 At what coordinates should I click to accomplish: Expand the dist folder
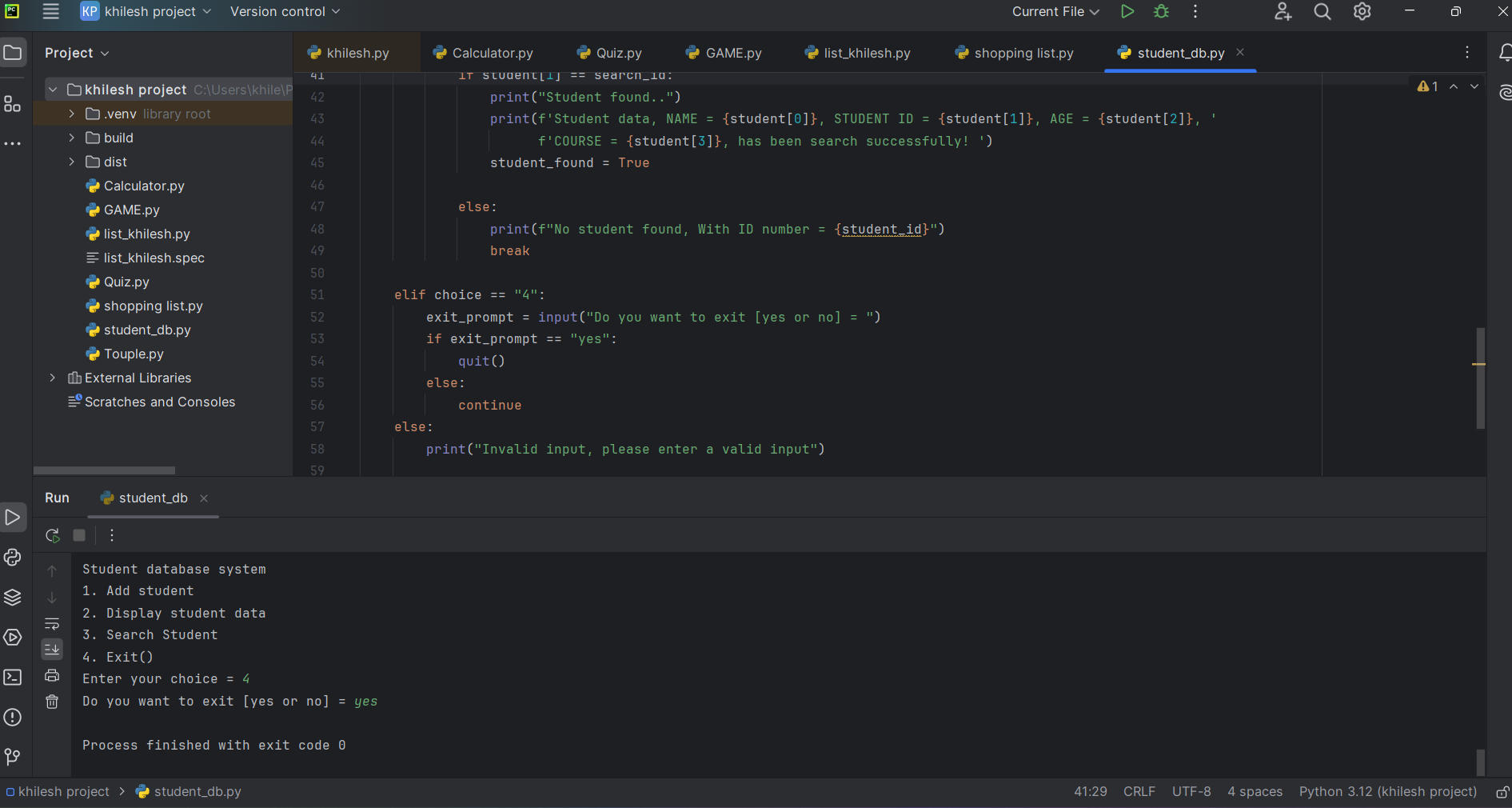tap(72, 162)
